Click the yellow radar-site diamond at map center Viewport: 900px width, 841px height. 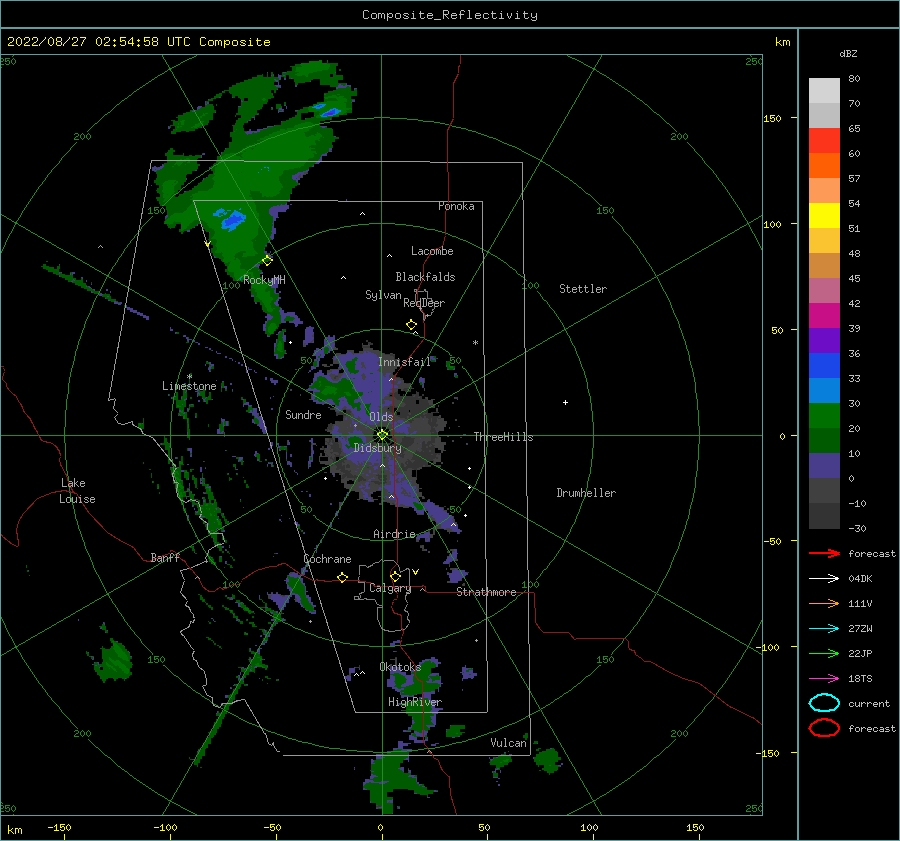[382, 435]
